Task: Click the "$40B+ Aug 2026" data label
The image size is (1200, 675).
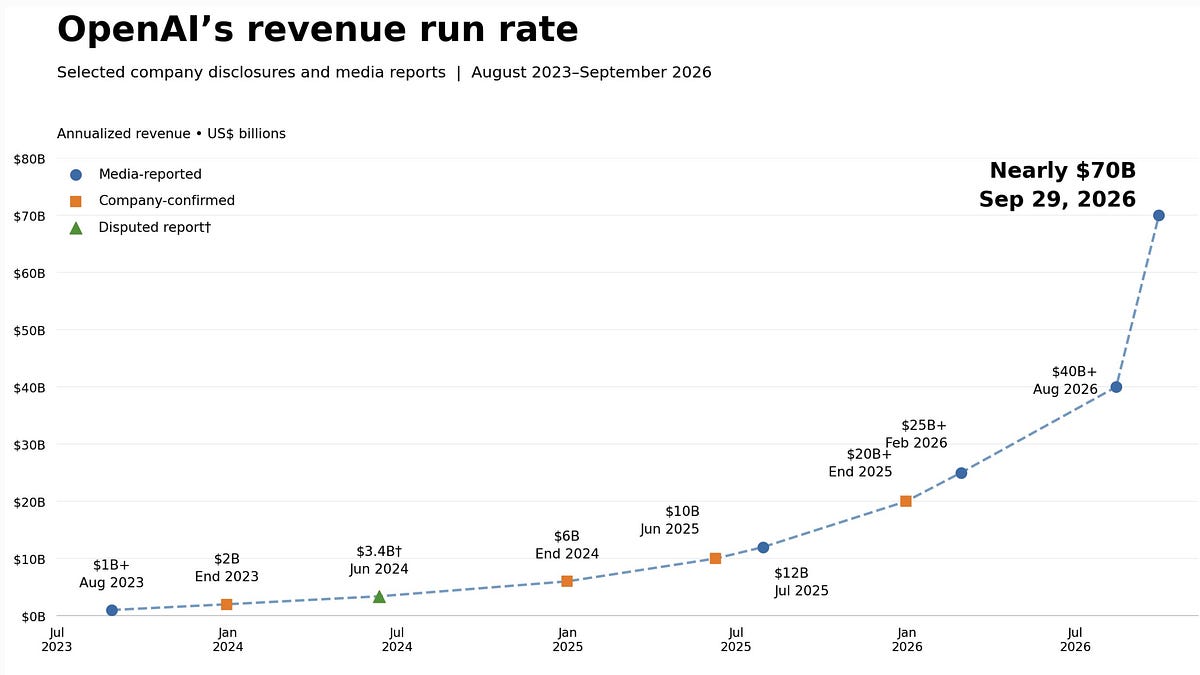Action: [1065, 380]
